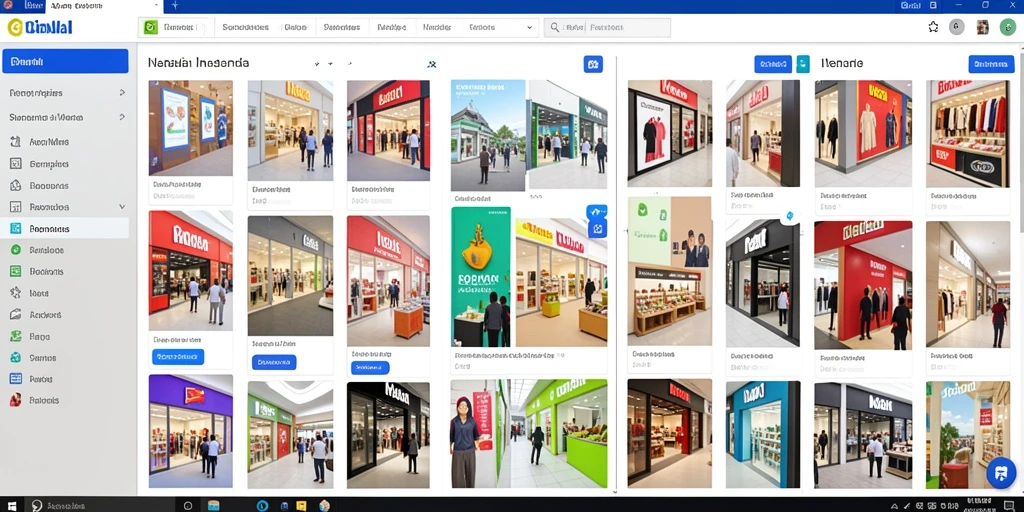
Task: Select the last toolbar tab before the dropdown chevron
Action: pyautogui.click(x=482, y=27)
